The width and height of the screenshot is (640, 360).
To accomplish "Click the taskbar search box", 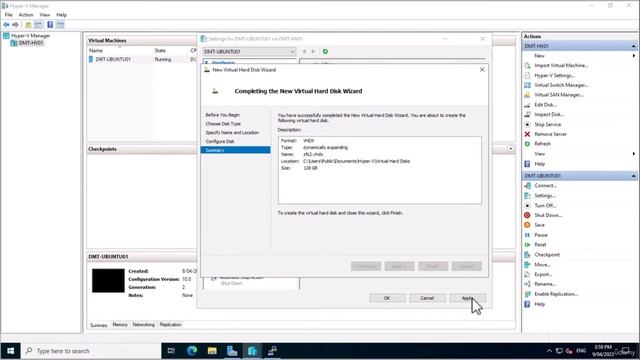I will tap(92, 351).
